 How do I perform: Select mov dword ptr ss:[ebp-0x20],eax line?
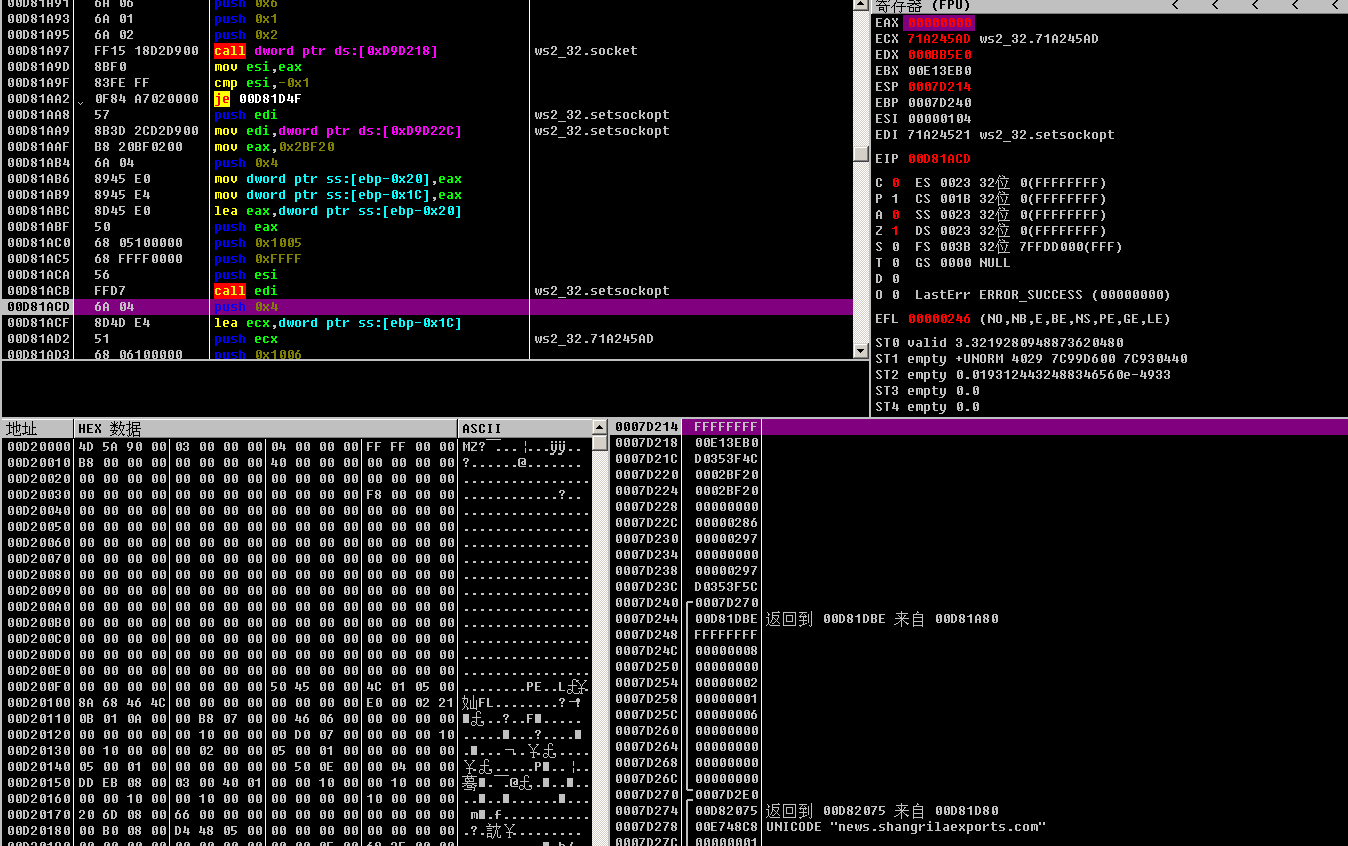pos(338,179)
